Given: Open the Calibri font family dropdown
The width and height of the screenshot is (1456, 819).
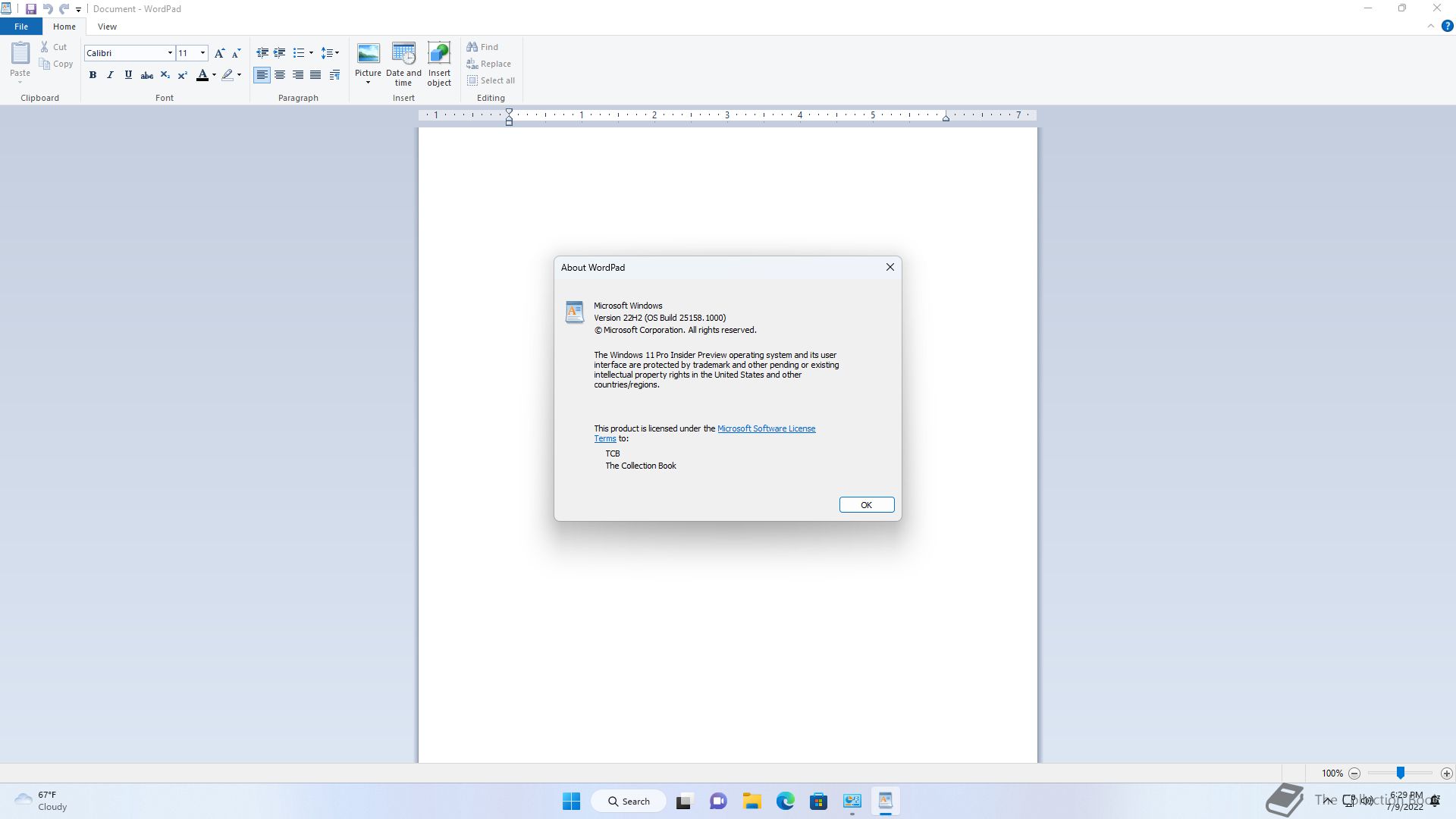Looking at the screenshot, I should tap(170, 53).
